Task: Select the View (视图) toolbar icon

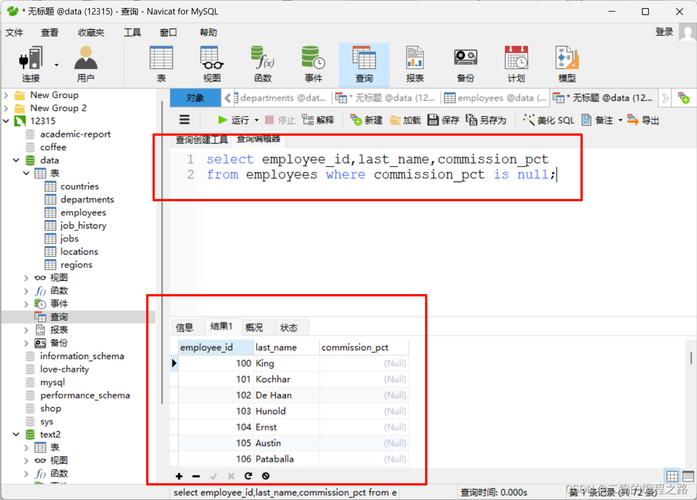Action: [212, 64]
